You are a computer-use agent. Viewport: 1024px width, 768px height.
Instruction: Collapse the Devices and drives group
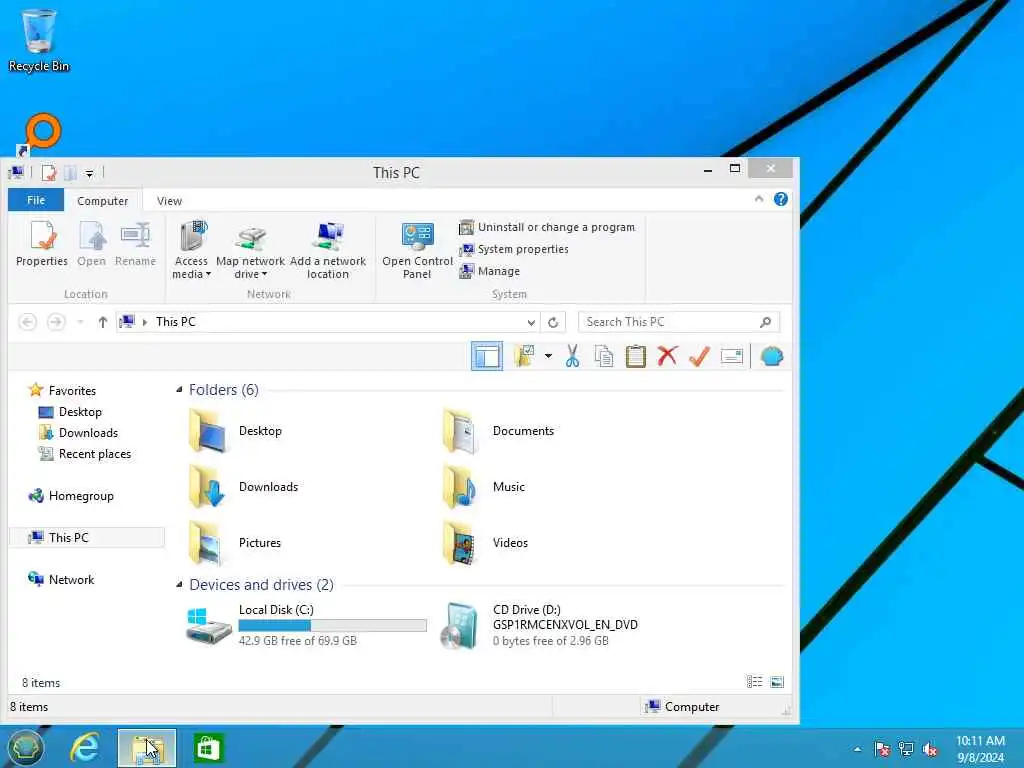pos(180,584)
